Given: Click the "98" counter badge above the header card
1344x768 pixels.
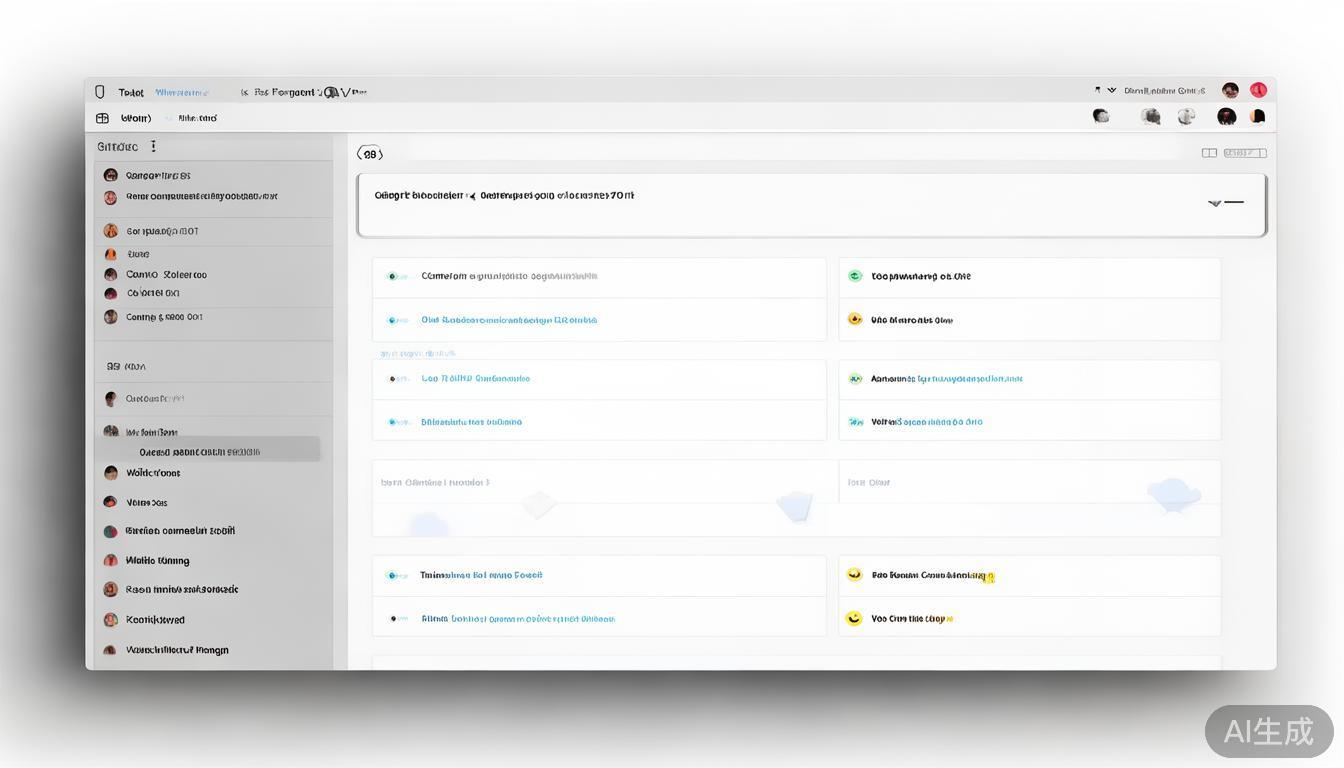Looking at the screenshot, I should coord(370,154).
